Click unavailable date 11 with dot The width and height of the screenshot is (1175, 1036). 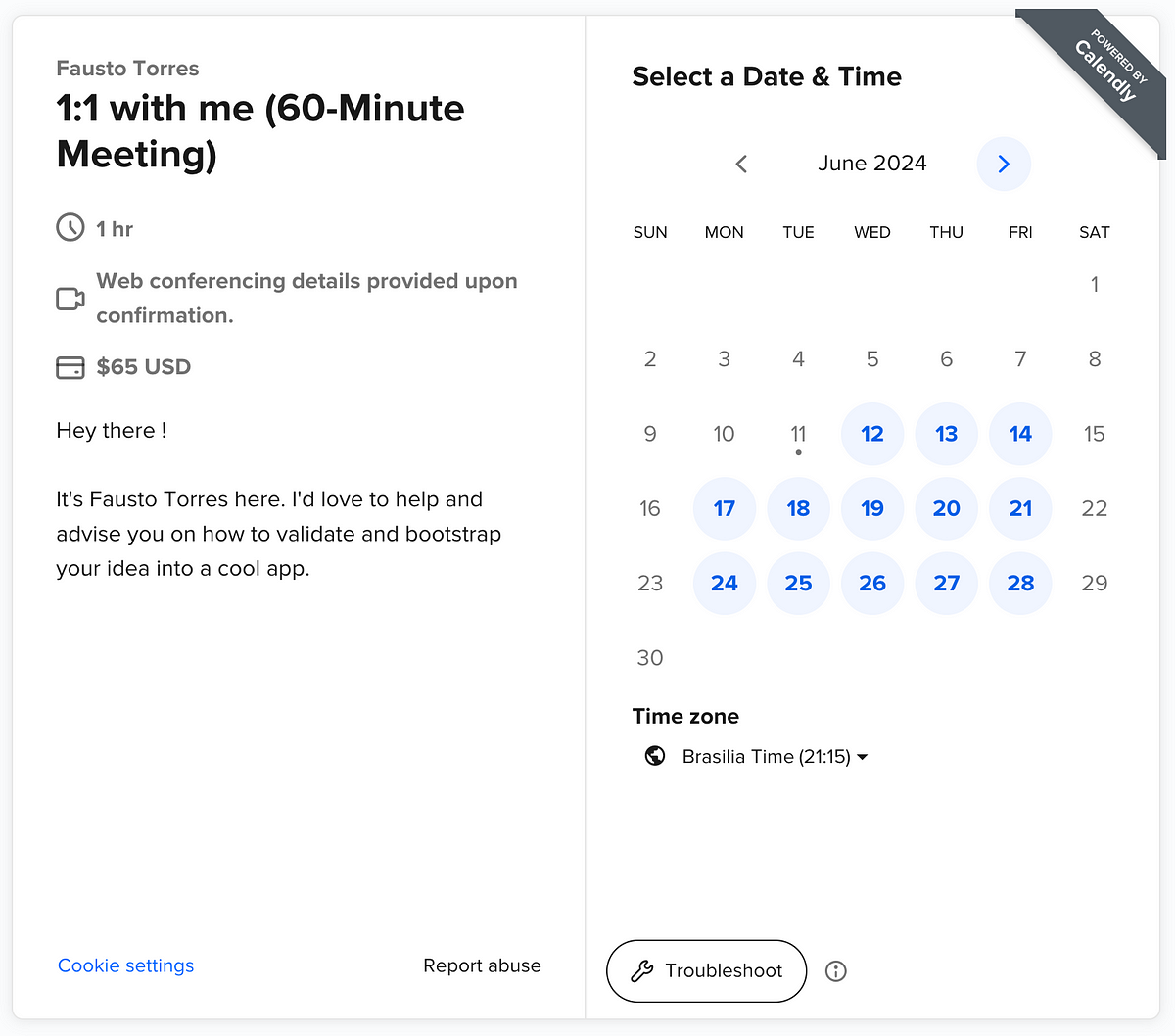coord(798,434)
